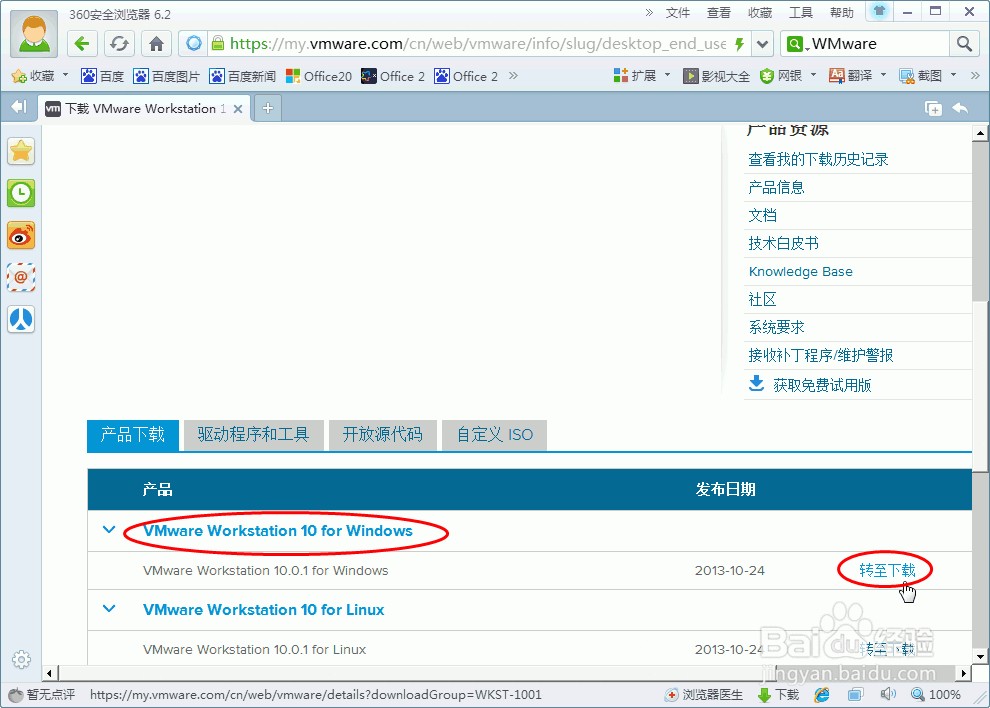This screenshot has width=990, height=708.
Task: Open the favorites star in the sidebar
Action: pos(21,151)
